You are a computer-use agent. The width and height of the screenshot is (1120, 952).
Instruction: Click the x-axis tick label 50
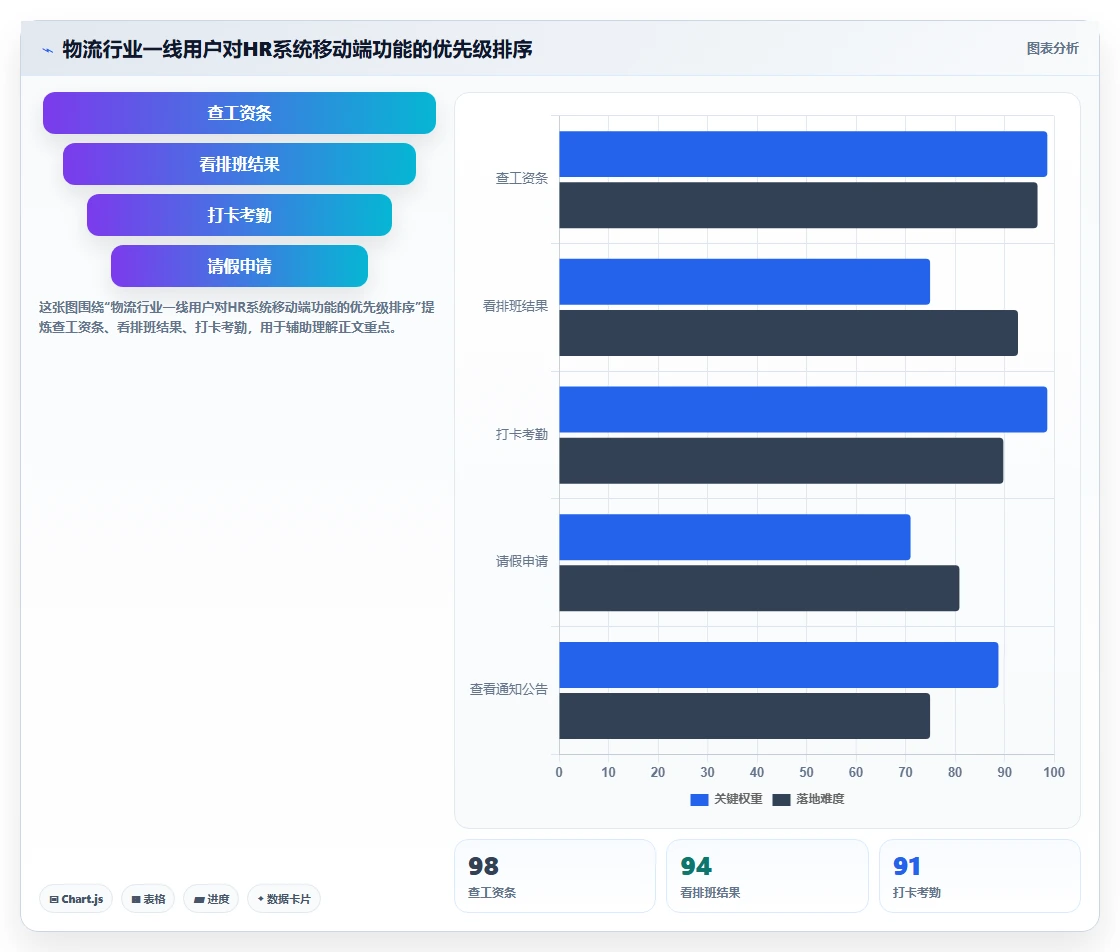(x=806, y=772)
